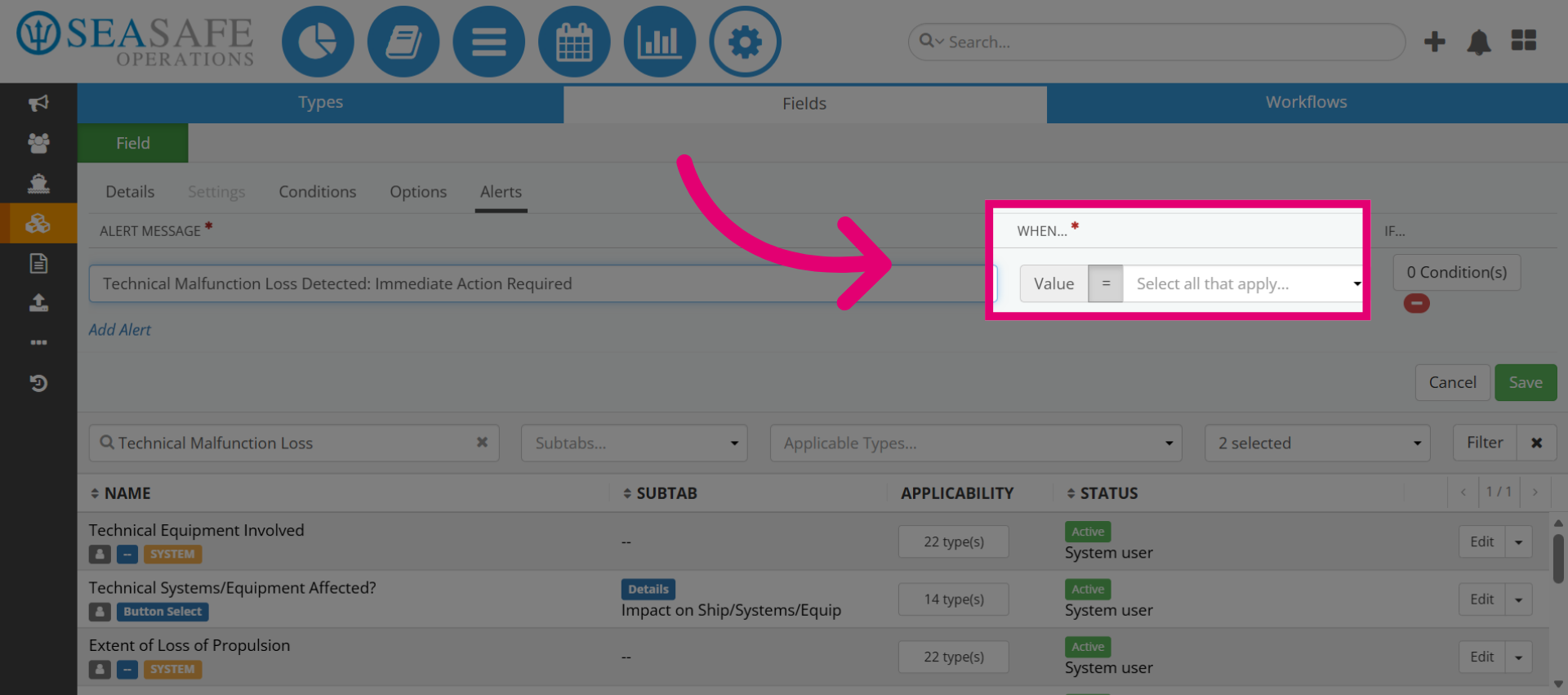Click the Details subtab badge

tap(648, 589)
